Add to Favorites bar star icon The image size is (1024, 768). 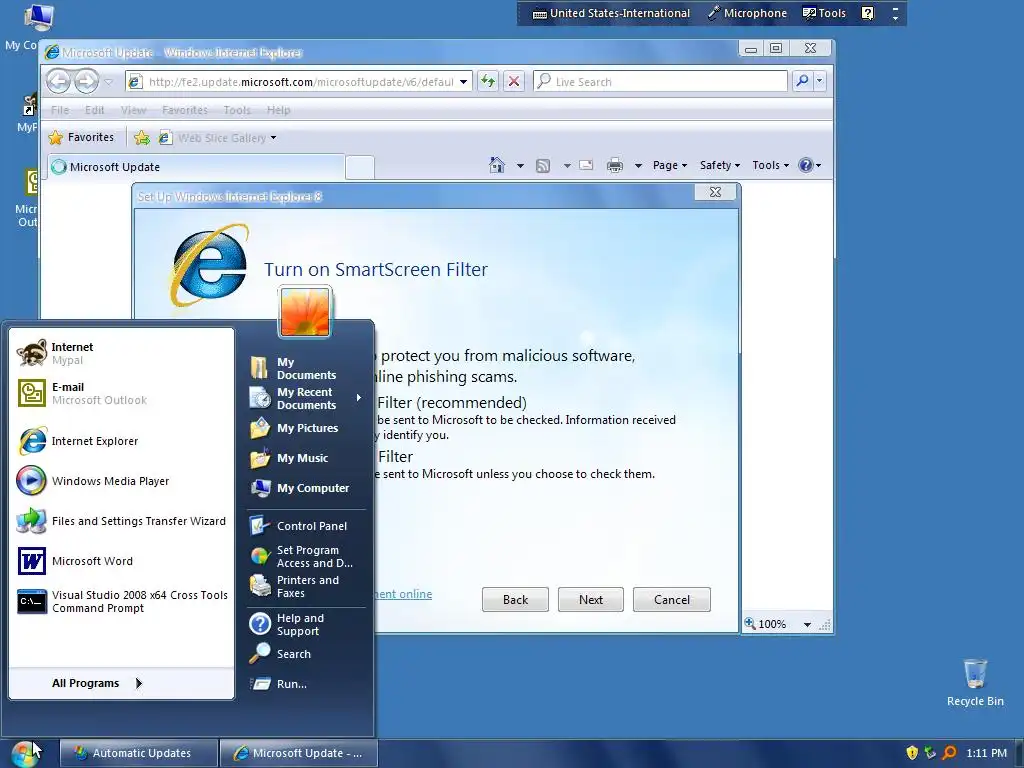pyautogui.click(x=141, y=138)
